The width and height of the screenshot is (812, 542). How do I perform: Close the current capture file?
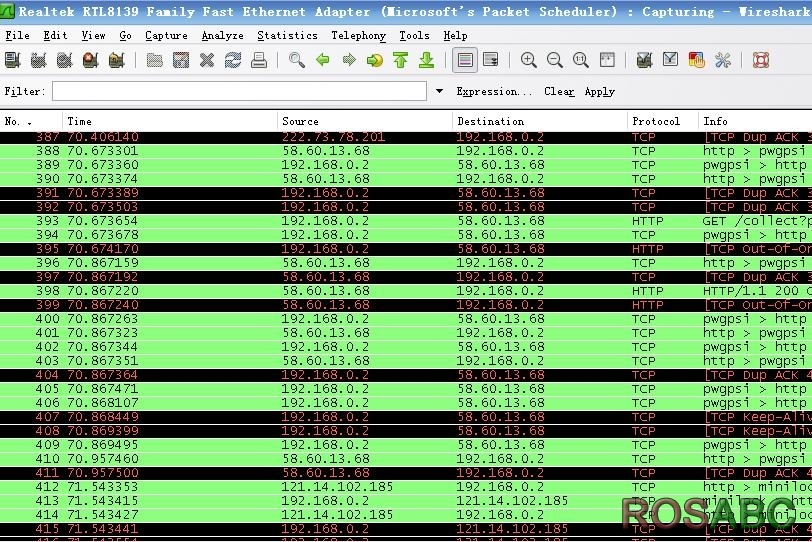pos(207,60)
